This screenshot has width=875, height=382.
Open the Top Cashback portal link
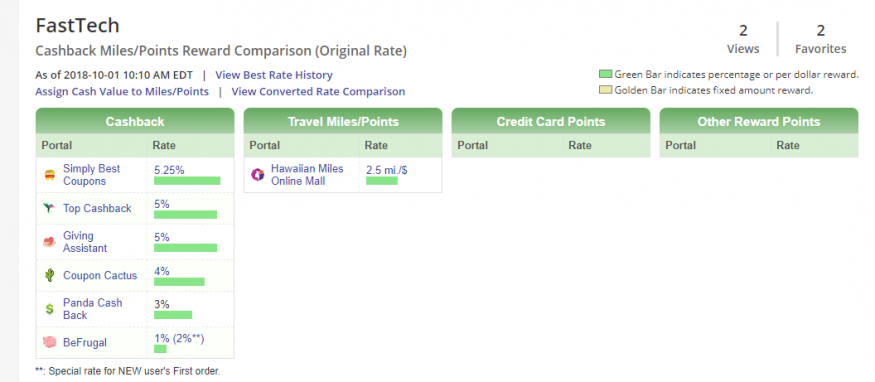coord(97,209)
